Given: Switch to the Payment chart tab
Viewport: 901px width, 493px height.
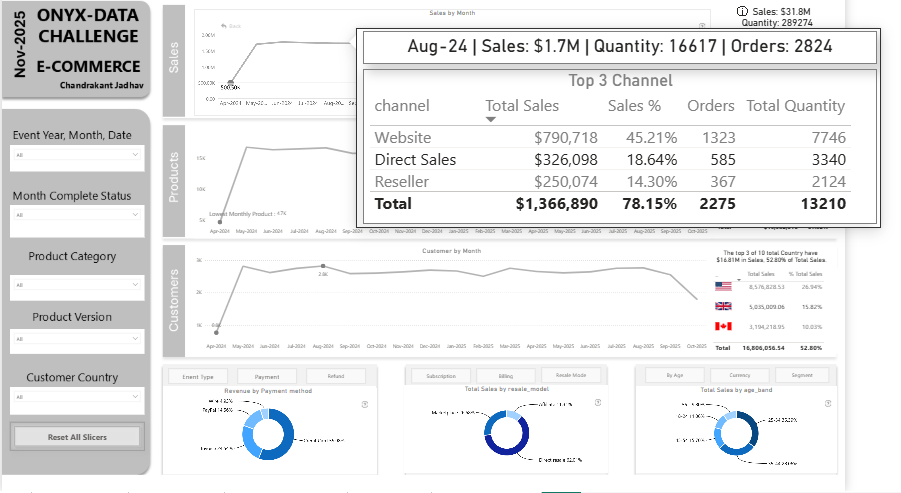Looking at the screenshot, I should (x=259, y=376).
